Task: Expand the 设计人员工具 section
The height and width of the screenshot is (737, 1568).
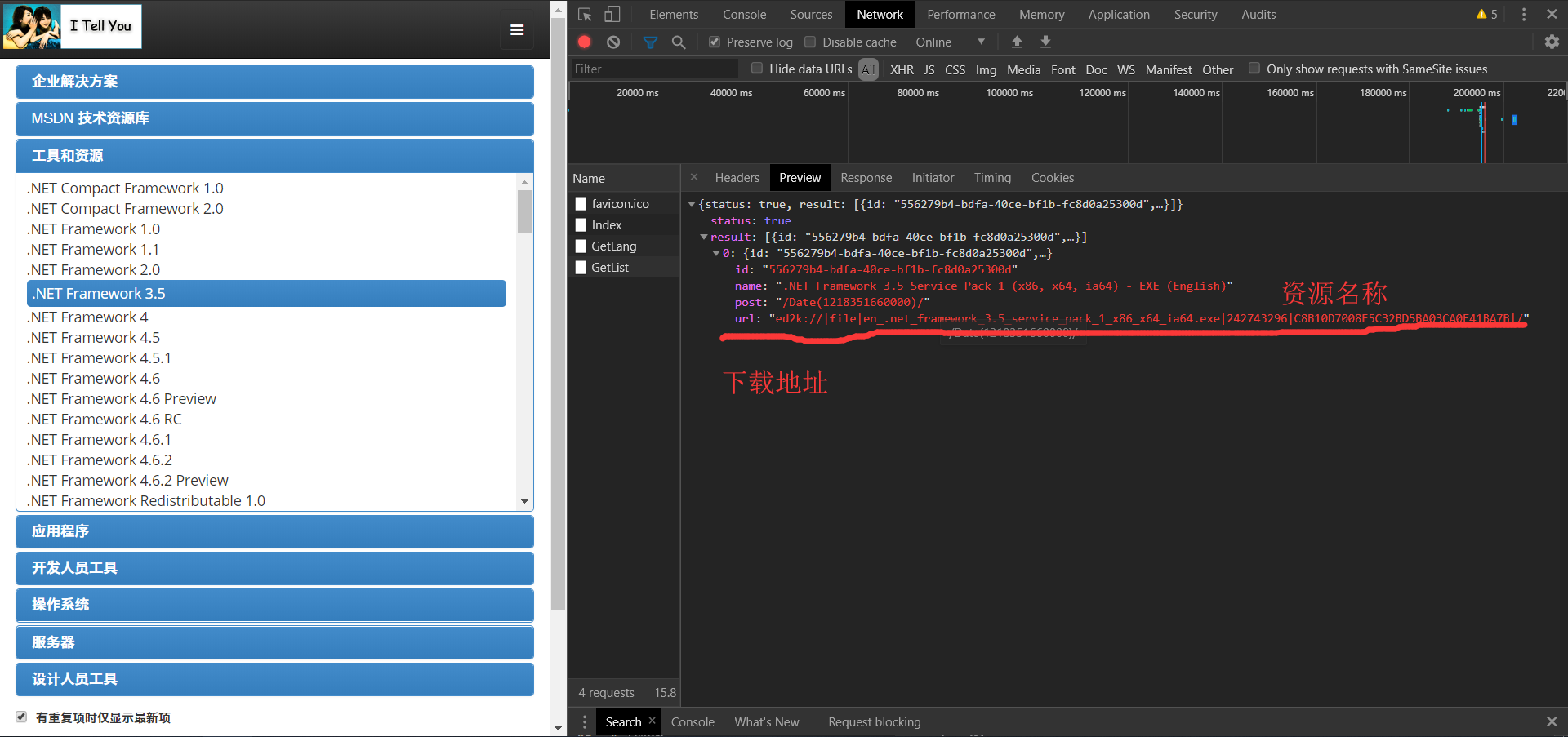Action: 274,679
